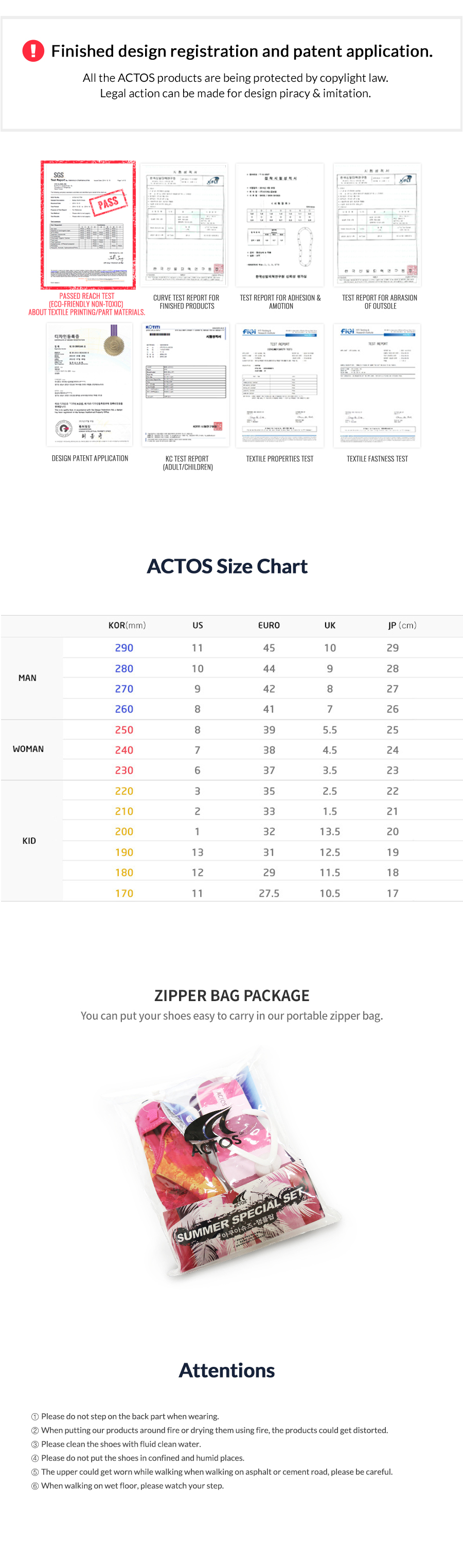
Task: View the adhesion test report document
Action: pyautogui.click(x=280, y=224)
